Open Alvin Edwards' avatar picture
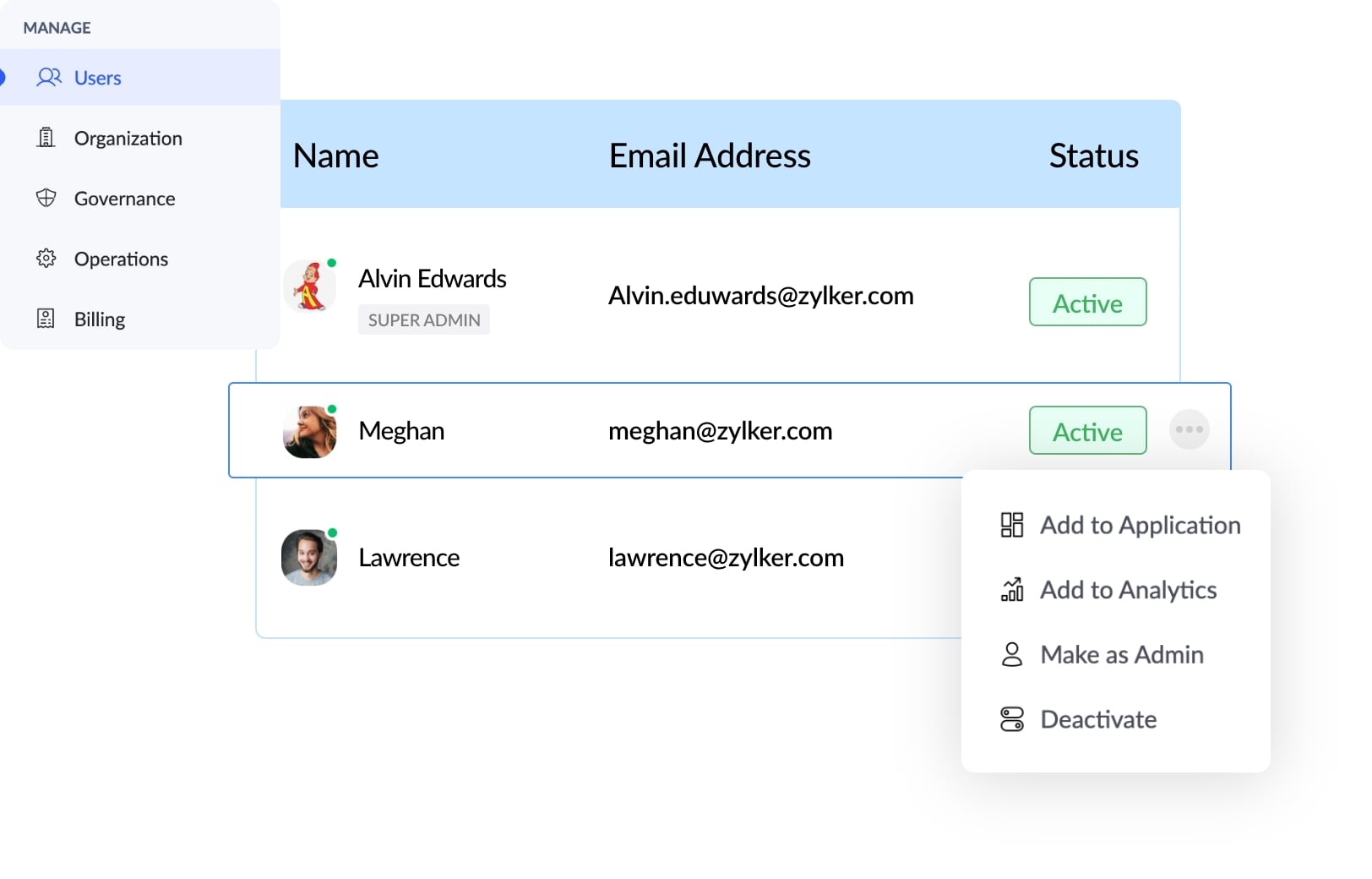1372x879 pixels. 310,287
